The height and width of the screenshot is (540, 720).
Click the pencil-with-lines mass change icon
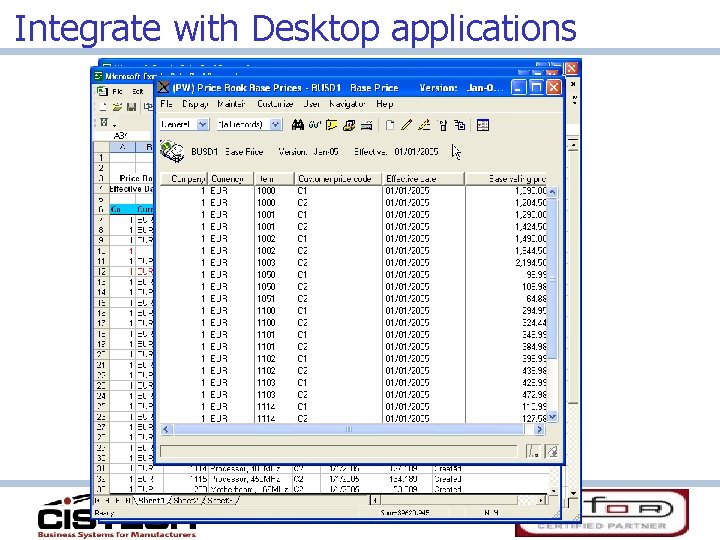tap(424, 125)
